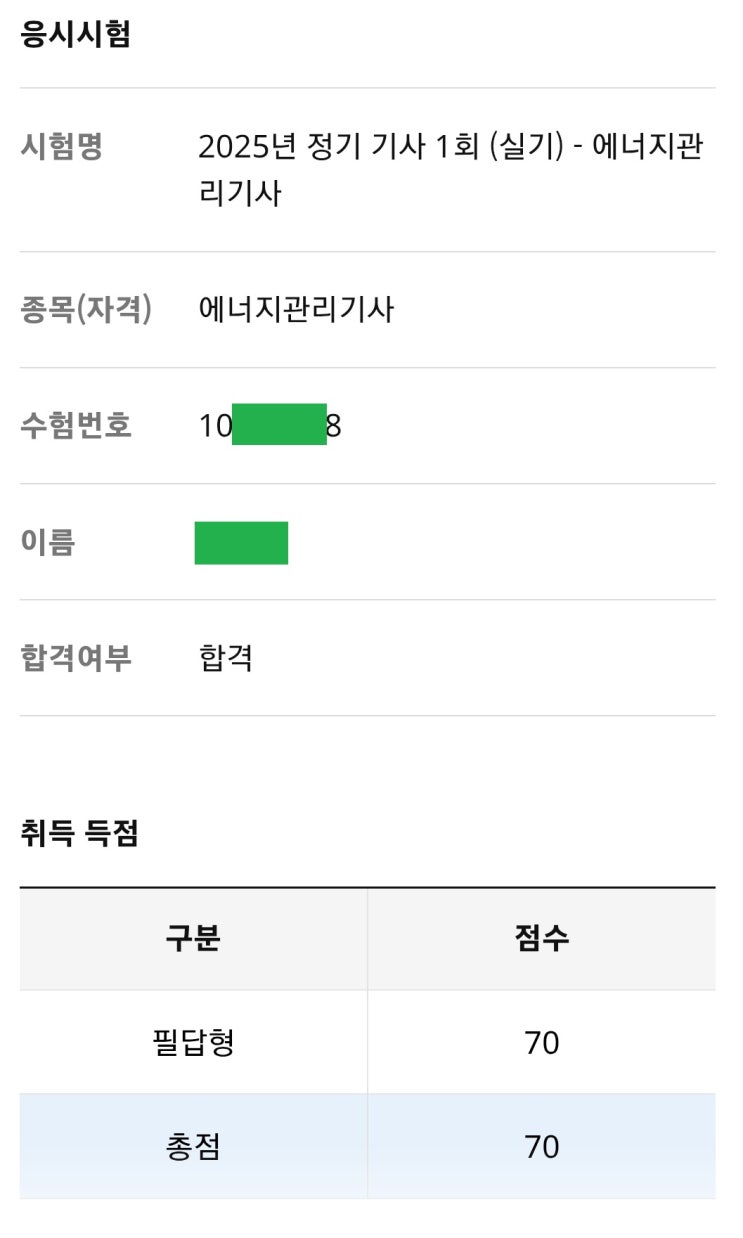Click the 취득 득점 section heading
743x1238 pixels.
point(79,832)
